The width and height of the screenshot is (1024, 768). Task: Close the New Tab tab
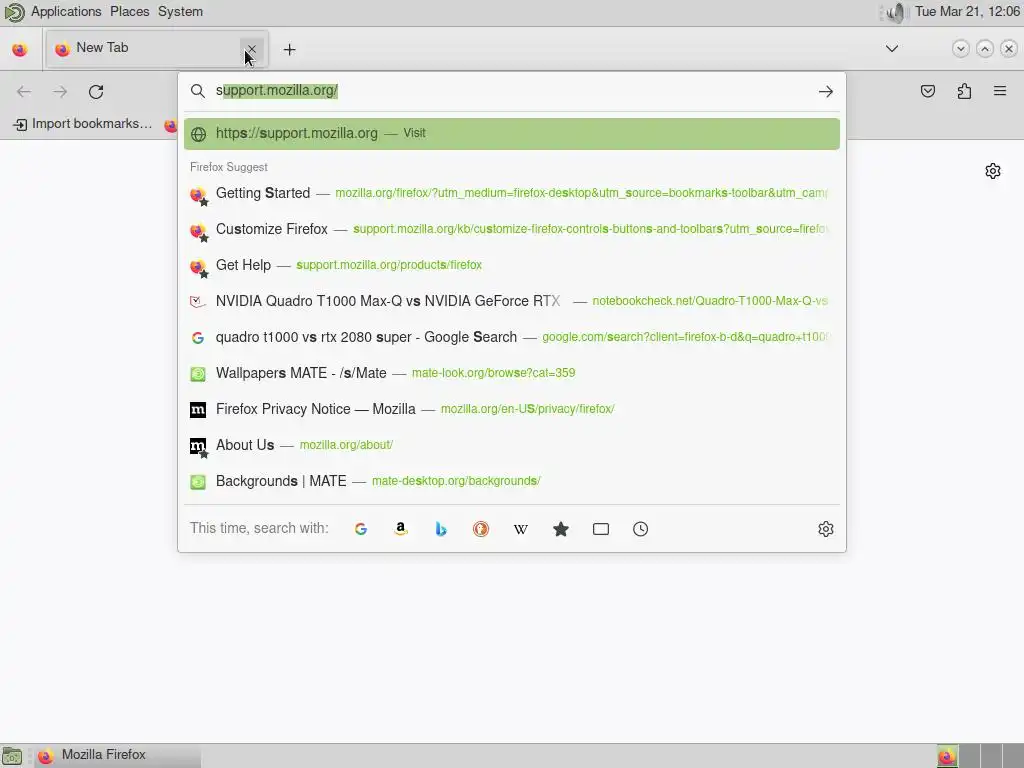251,49
